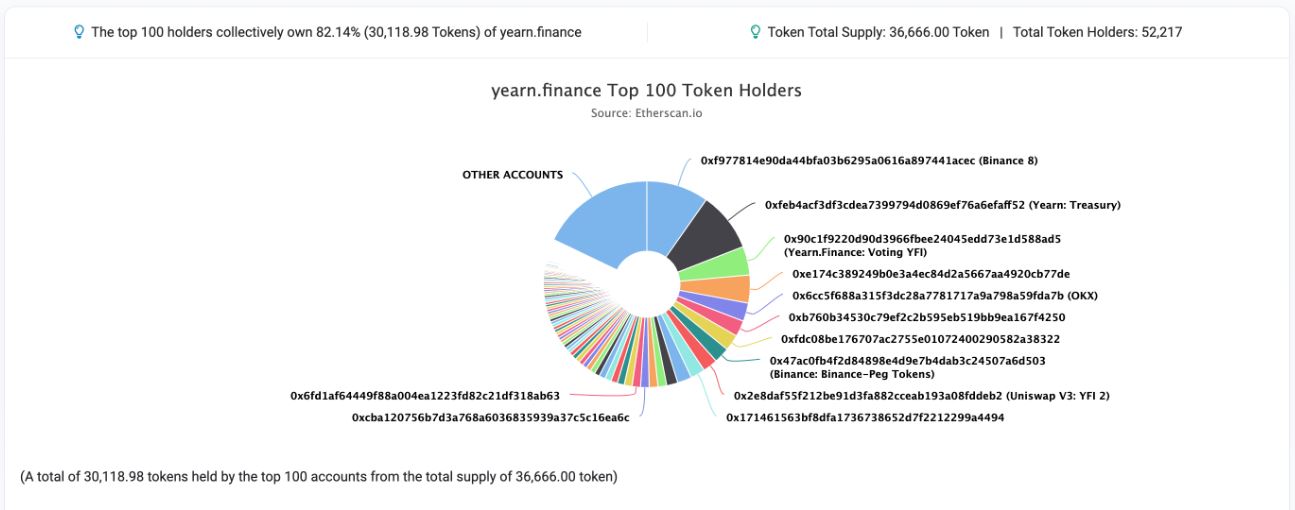Click the Binance-Peg Tokens address label
Viewport: 1295px width, 510px height.
(908, 367)
